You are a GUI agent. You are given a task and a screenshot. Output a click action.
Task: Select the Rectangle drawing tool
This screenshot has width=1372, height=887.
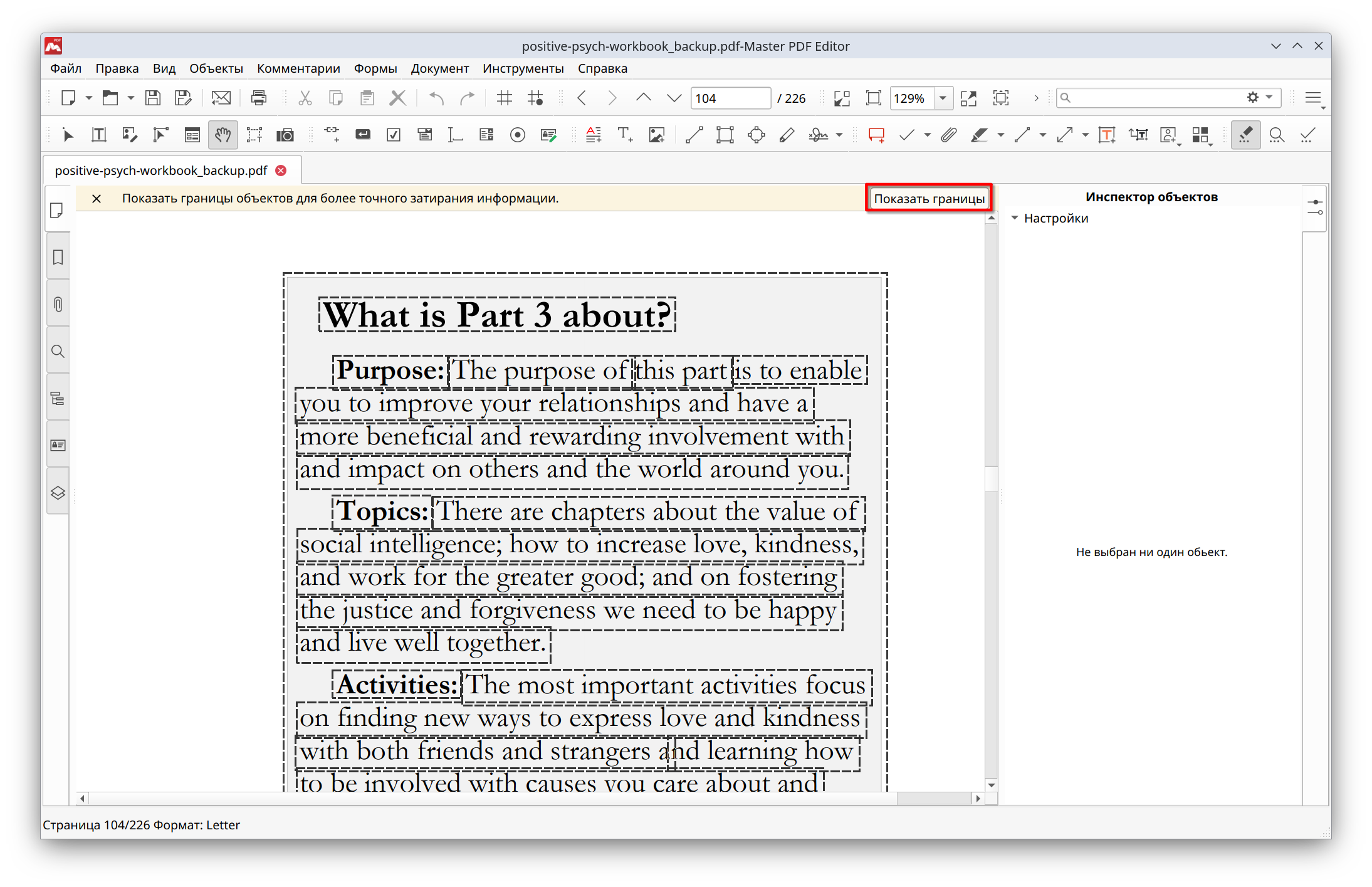click(x=725, y=135)
